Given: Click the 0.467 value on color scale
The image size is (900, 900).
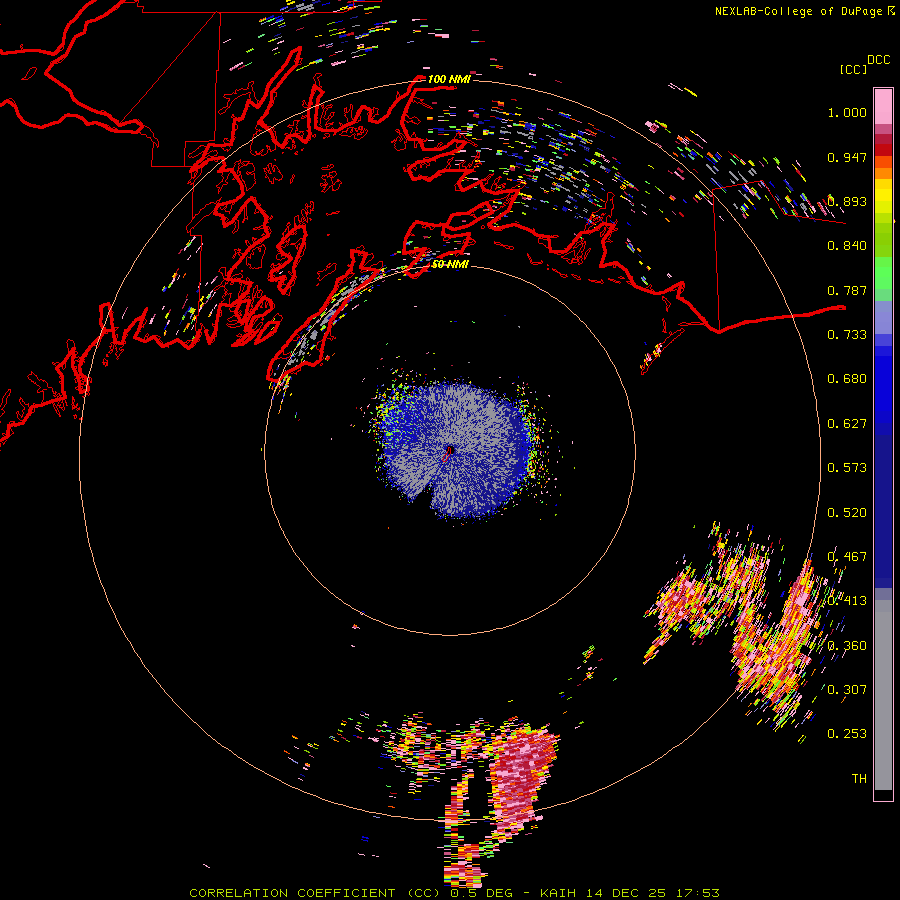Looking at the screenshot, I should point(847,557).
